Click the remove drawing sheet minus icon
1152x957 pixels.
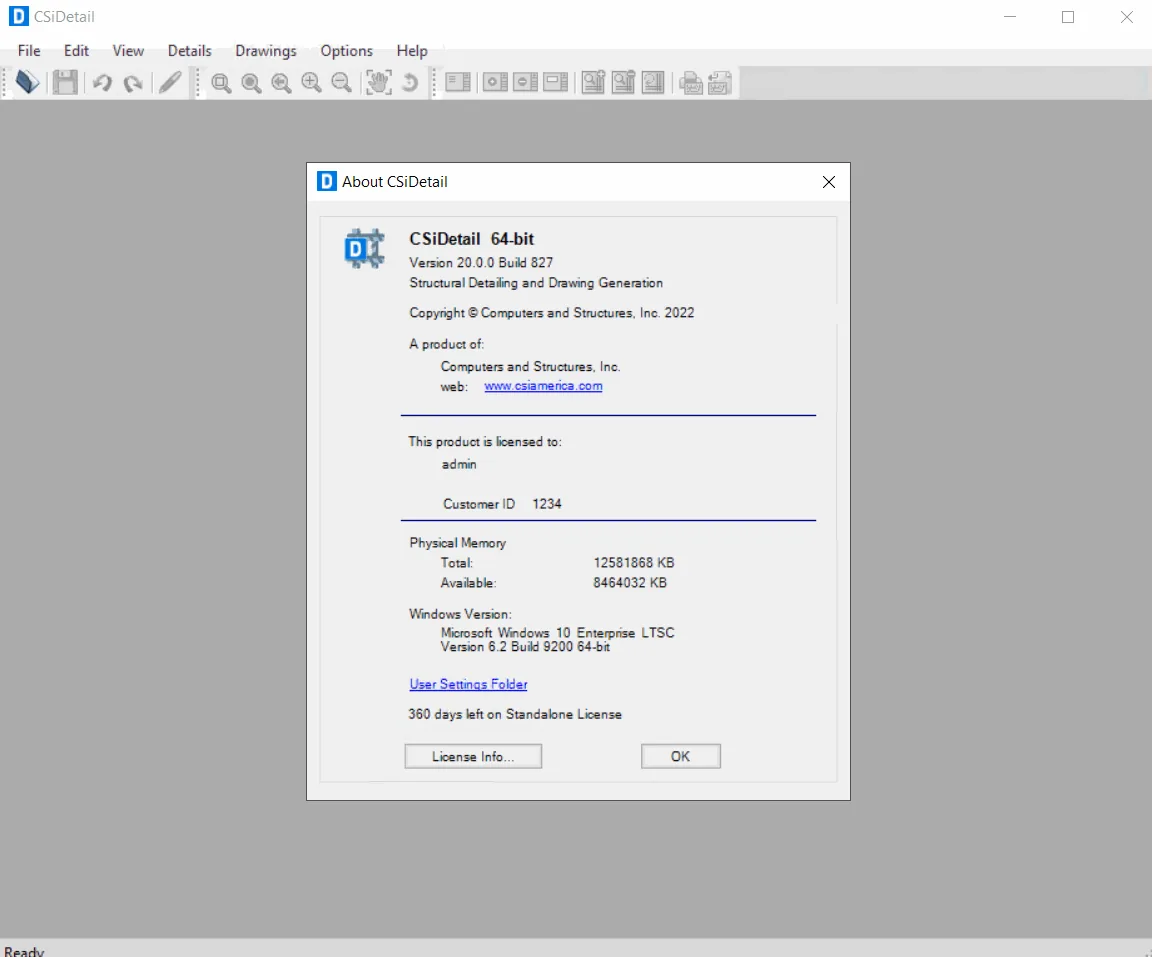(525, 82)
